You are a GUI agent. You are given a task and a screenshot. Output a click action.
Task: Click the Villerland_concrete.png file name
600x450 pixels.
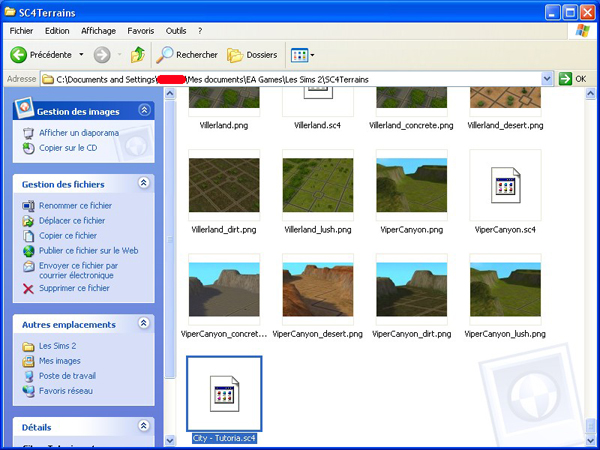(x=411, y=126)
